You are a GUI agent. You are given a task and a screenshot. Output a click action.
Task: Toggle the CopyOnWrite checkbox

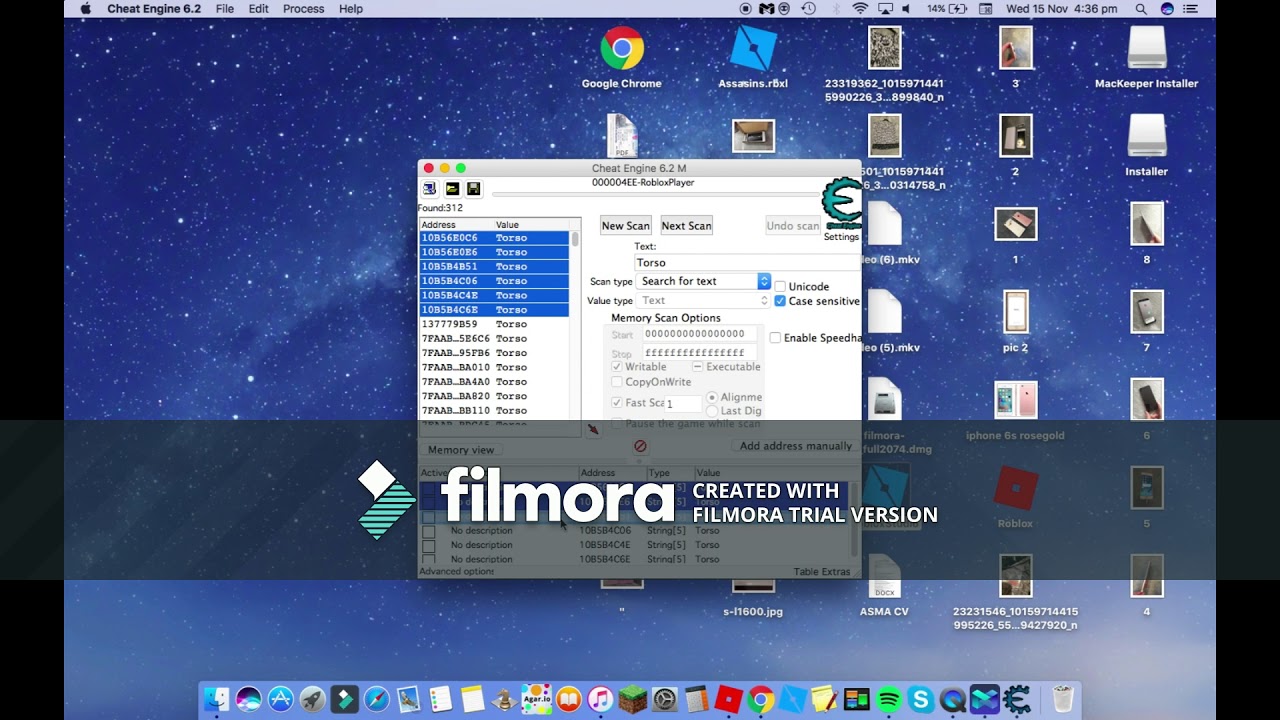tap(617, 382)
